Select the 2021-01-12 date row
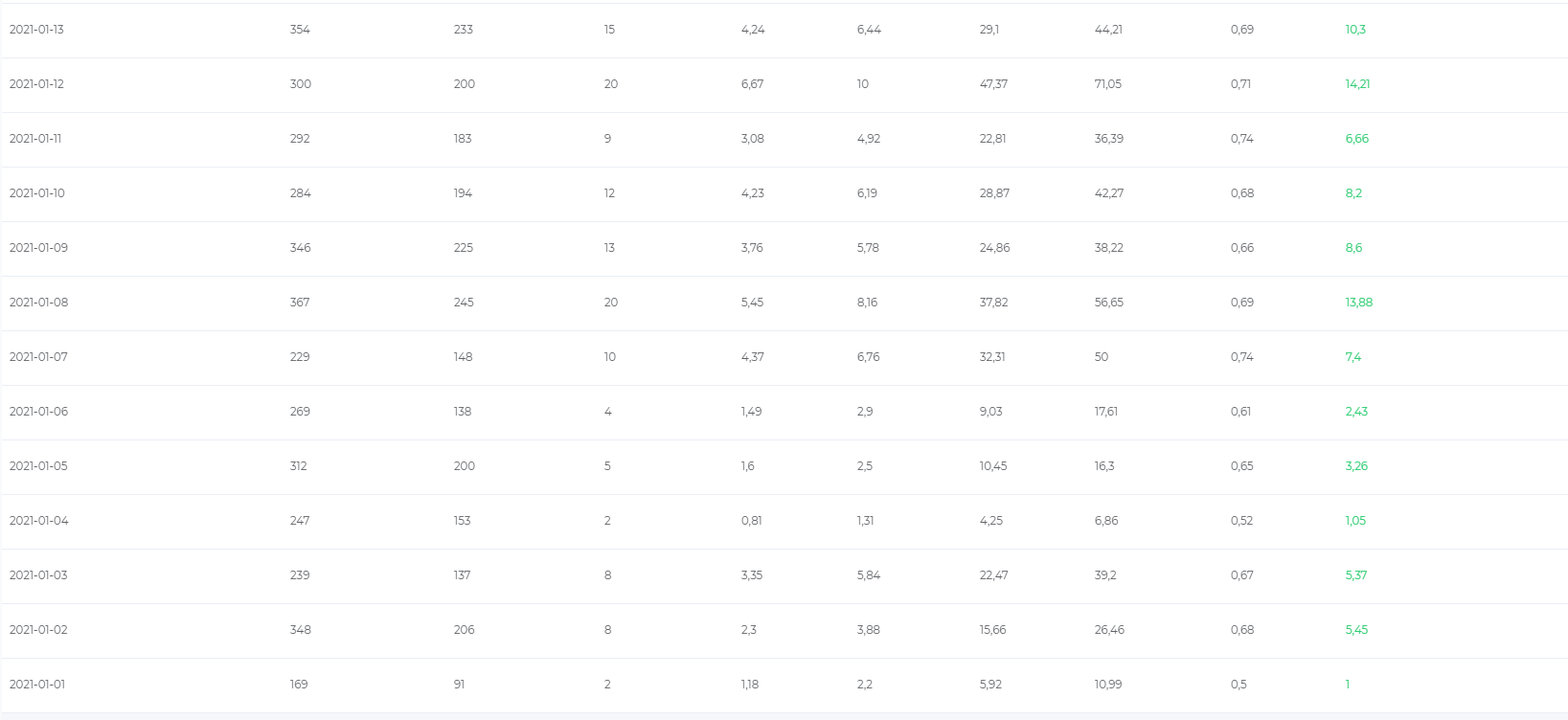The height and width of the screenshot is (720, 1568). (36, 84)
